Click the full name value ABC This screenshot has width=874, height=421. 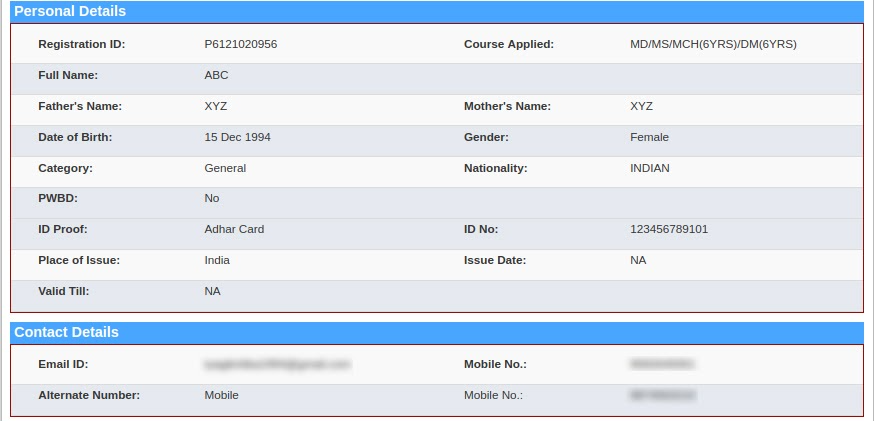point(217,75)
